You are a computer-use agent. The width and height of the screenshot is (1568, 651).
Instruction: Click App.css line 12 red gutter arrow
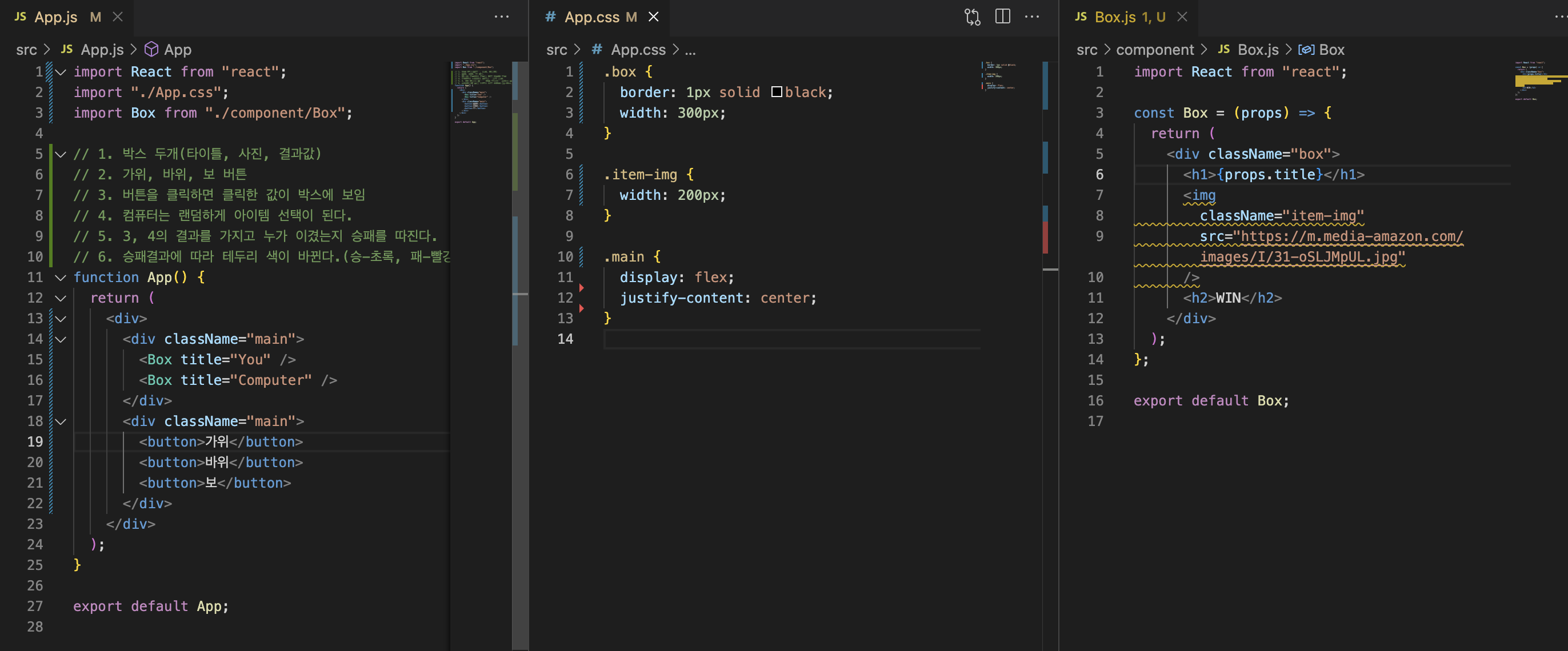tap(582, 288)
